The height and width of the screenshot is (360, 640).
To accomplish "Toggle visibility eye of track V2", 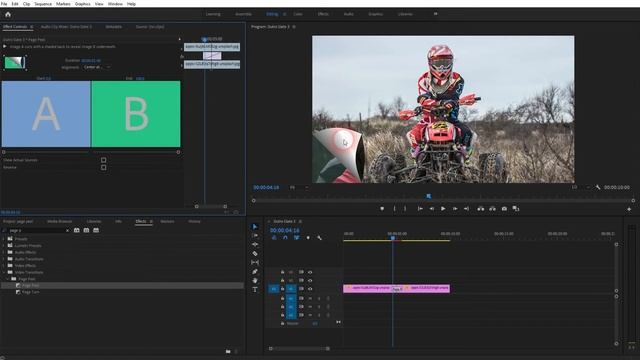I will click(310, 280).
